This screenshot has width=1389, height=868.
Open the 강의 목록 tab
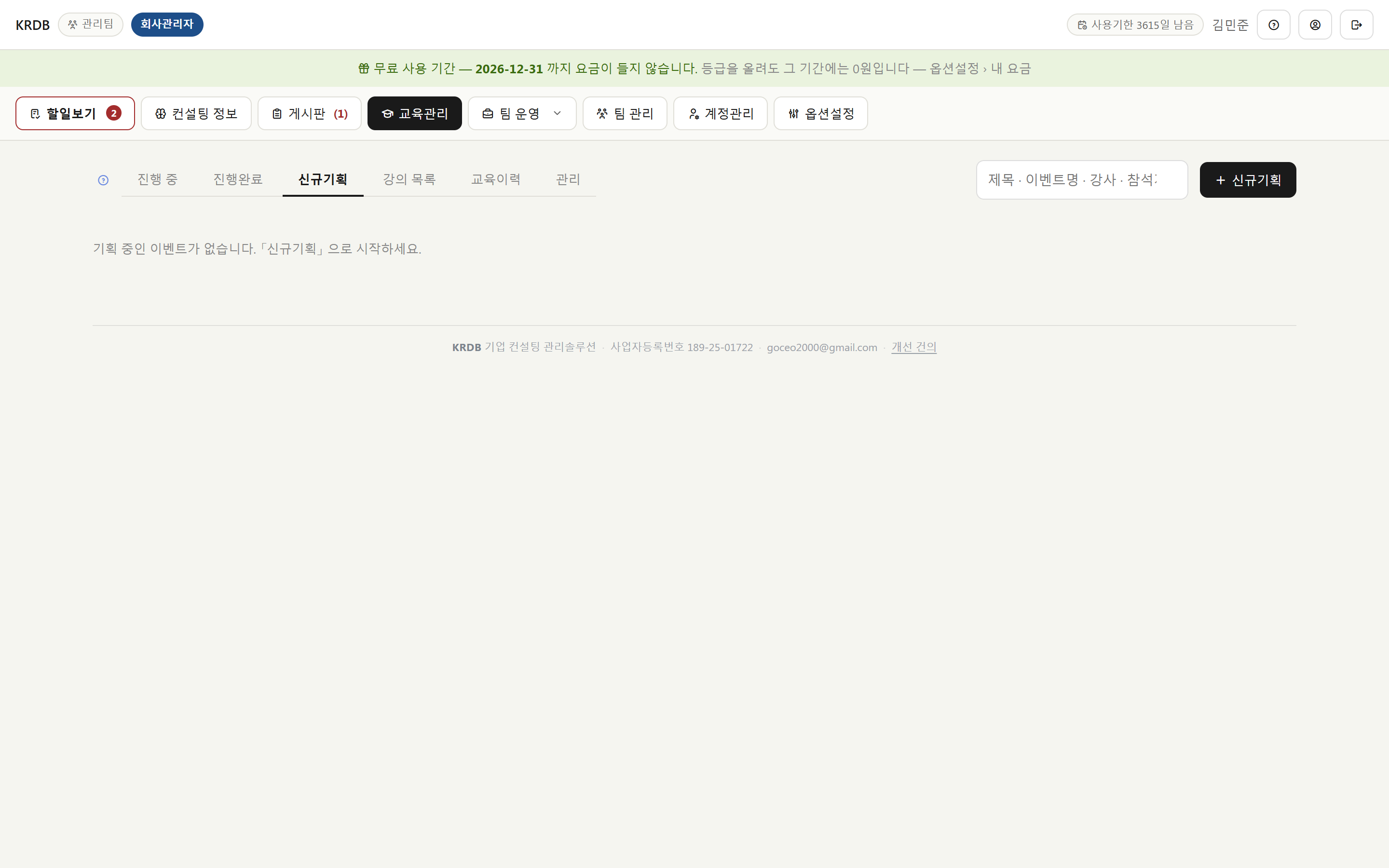pos(409,180)
